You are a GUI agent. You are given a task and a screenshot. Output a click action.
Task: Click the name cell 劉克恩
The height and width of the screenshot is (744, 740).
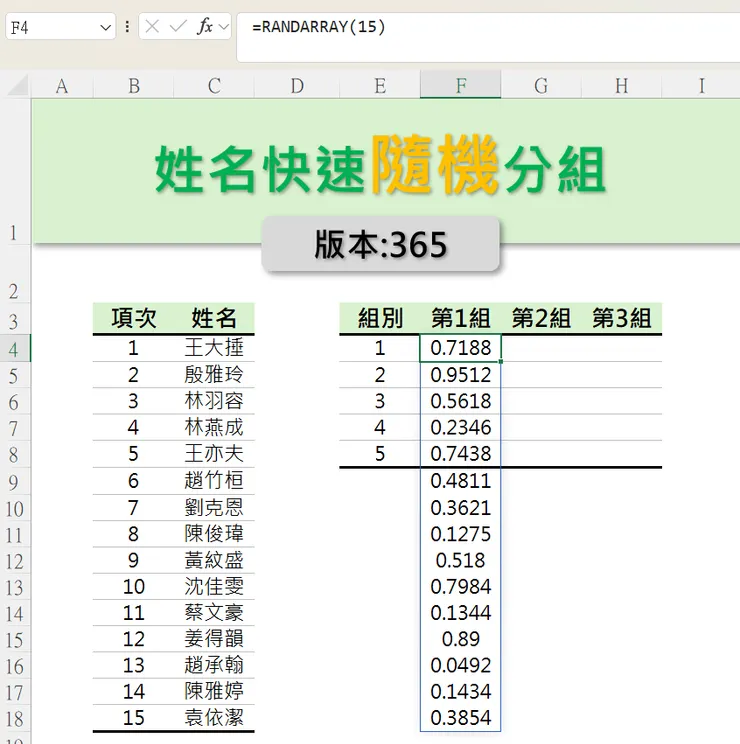(214, 508)
